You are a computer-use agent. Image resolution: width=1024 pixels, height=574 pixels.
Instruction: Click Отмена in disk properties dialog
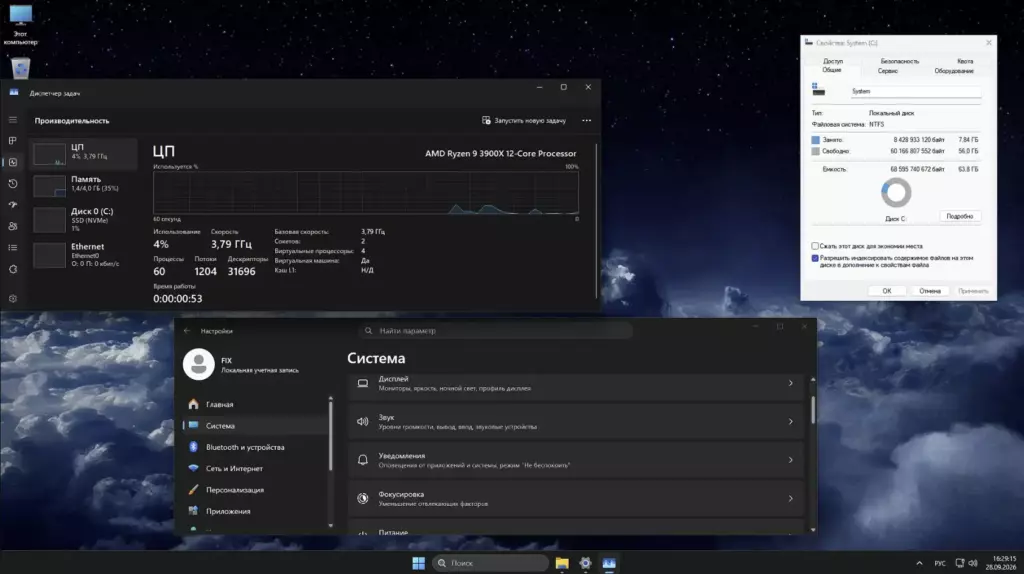pos(930,291)
